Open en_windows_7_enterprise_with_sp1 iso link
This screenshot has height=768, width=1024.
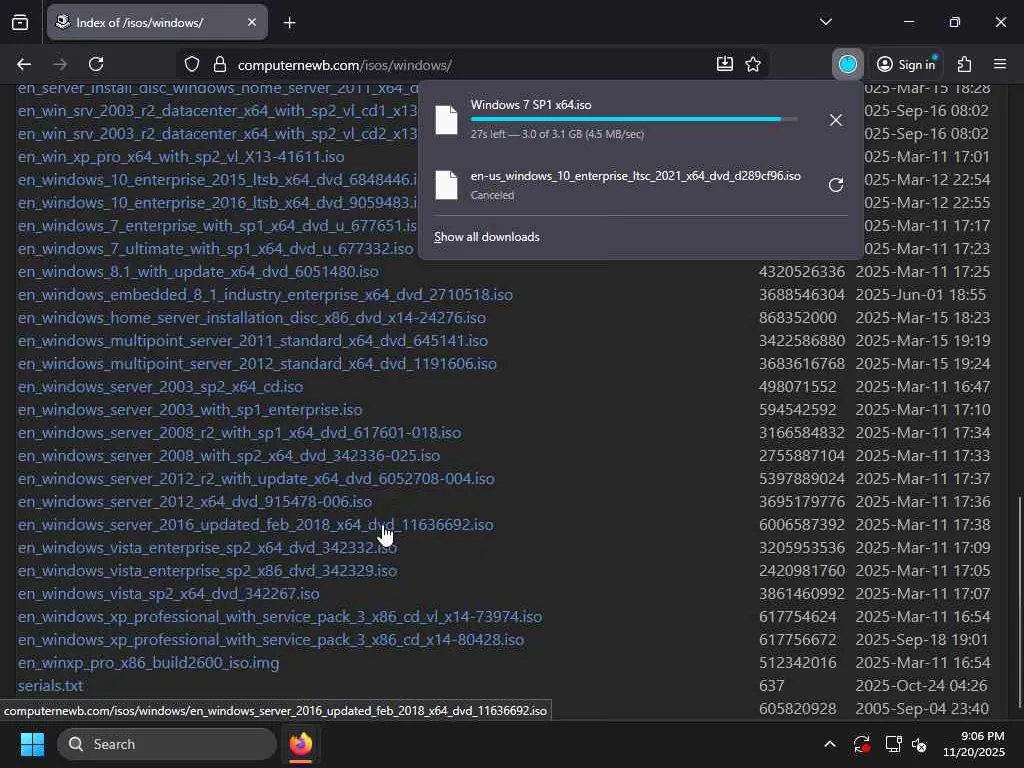(217, 226)
